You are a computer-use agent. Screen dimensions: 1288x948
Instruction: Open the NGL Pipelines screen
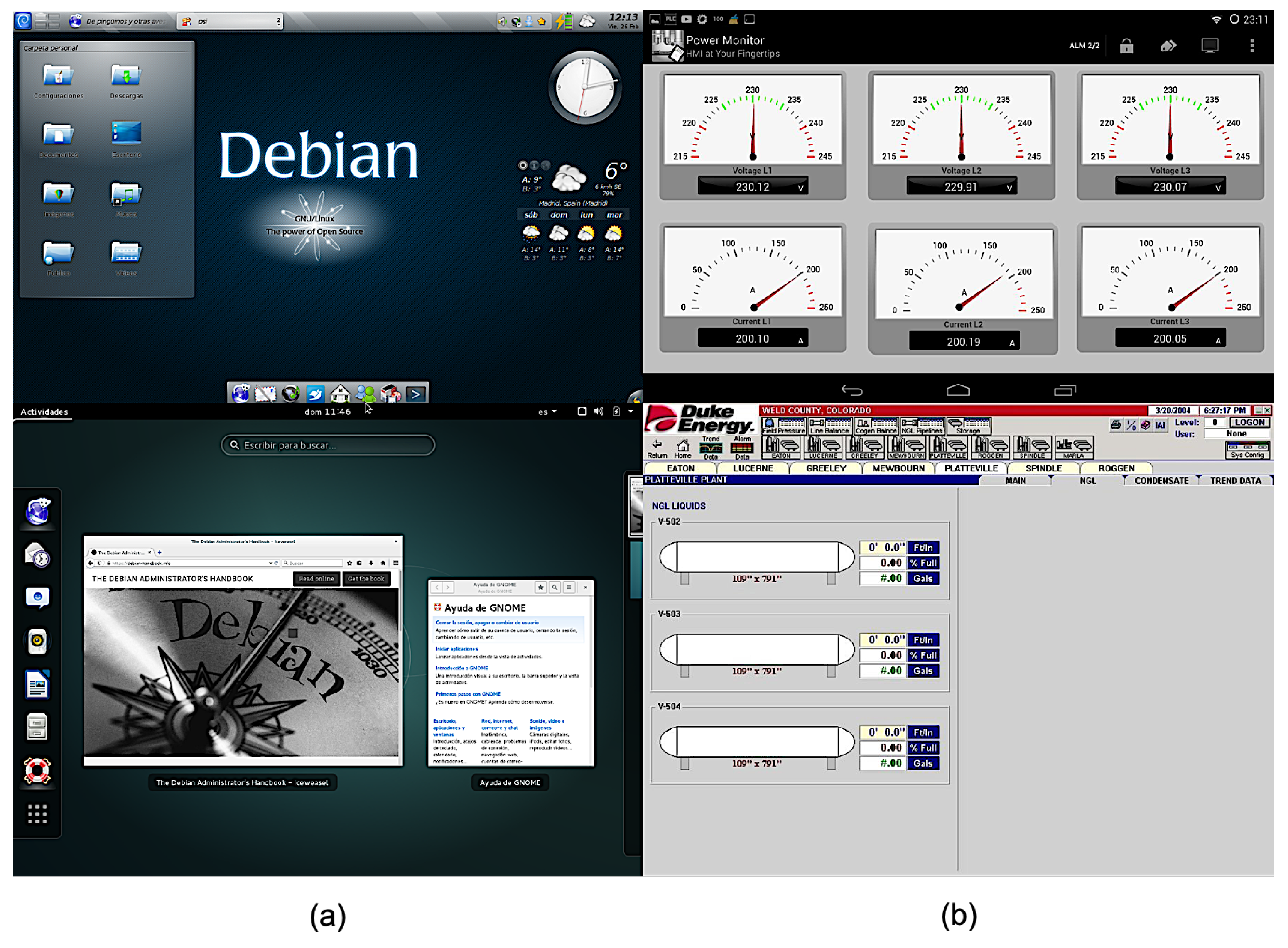922,426
